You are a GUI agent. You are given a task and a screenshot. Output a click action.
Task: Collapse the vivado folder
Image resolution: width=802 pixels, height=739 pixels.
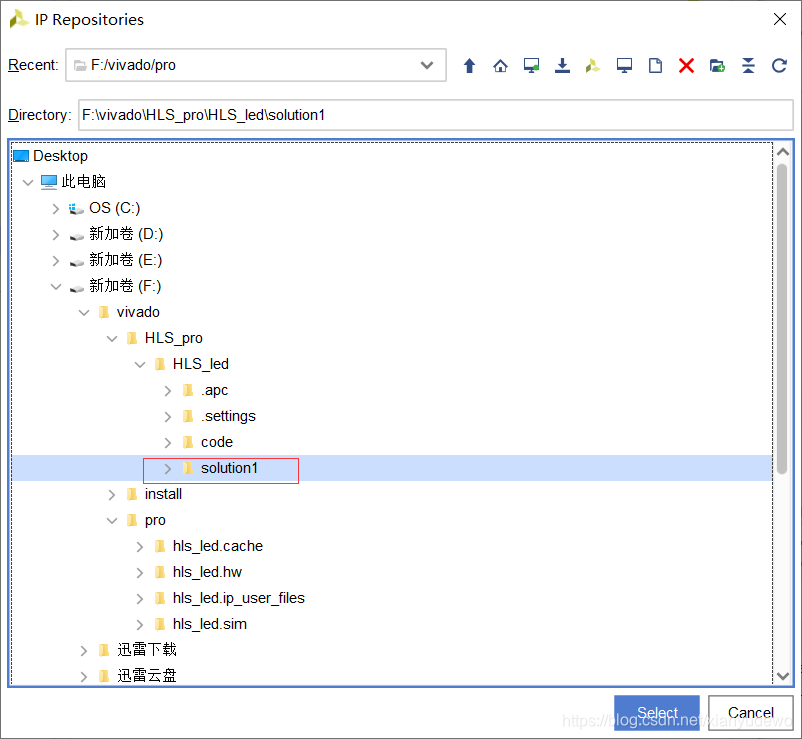pyautogui.click(x=84, y=312)
